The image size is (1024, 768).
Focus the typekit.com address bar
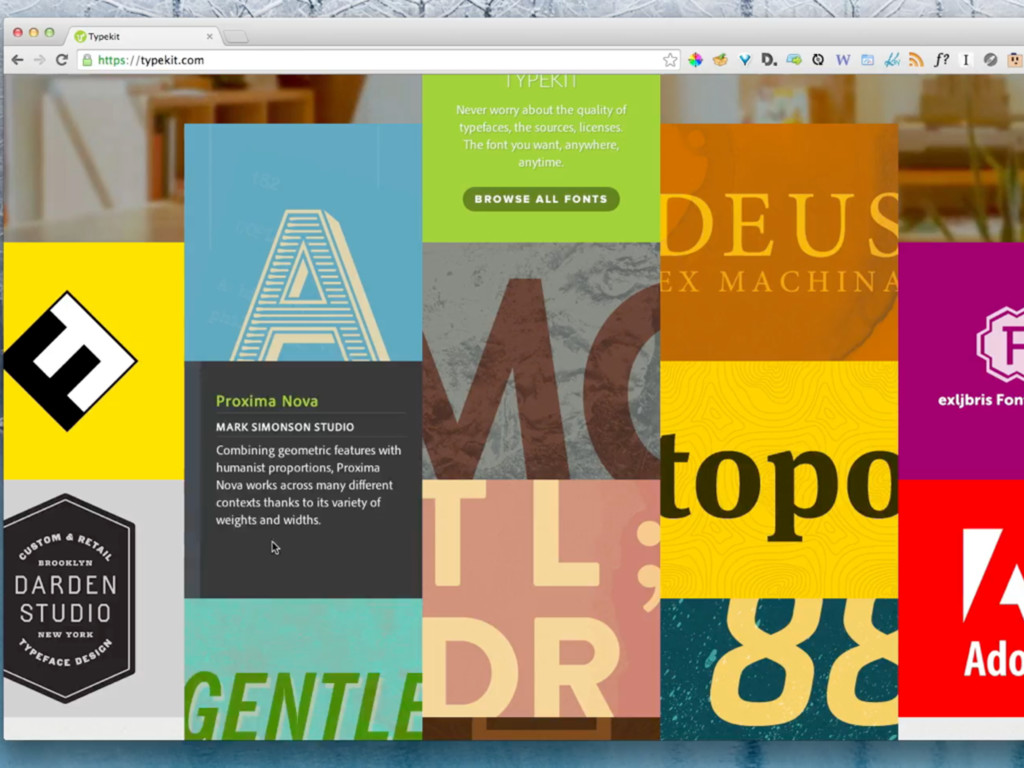pos(379,60)
